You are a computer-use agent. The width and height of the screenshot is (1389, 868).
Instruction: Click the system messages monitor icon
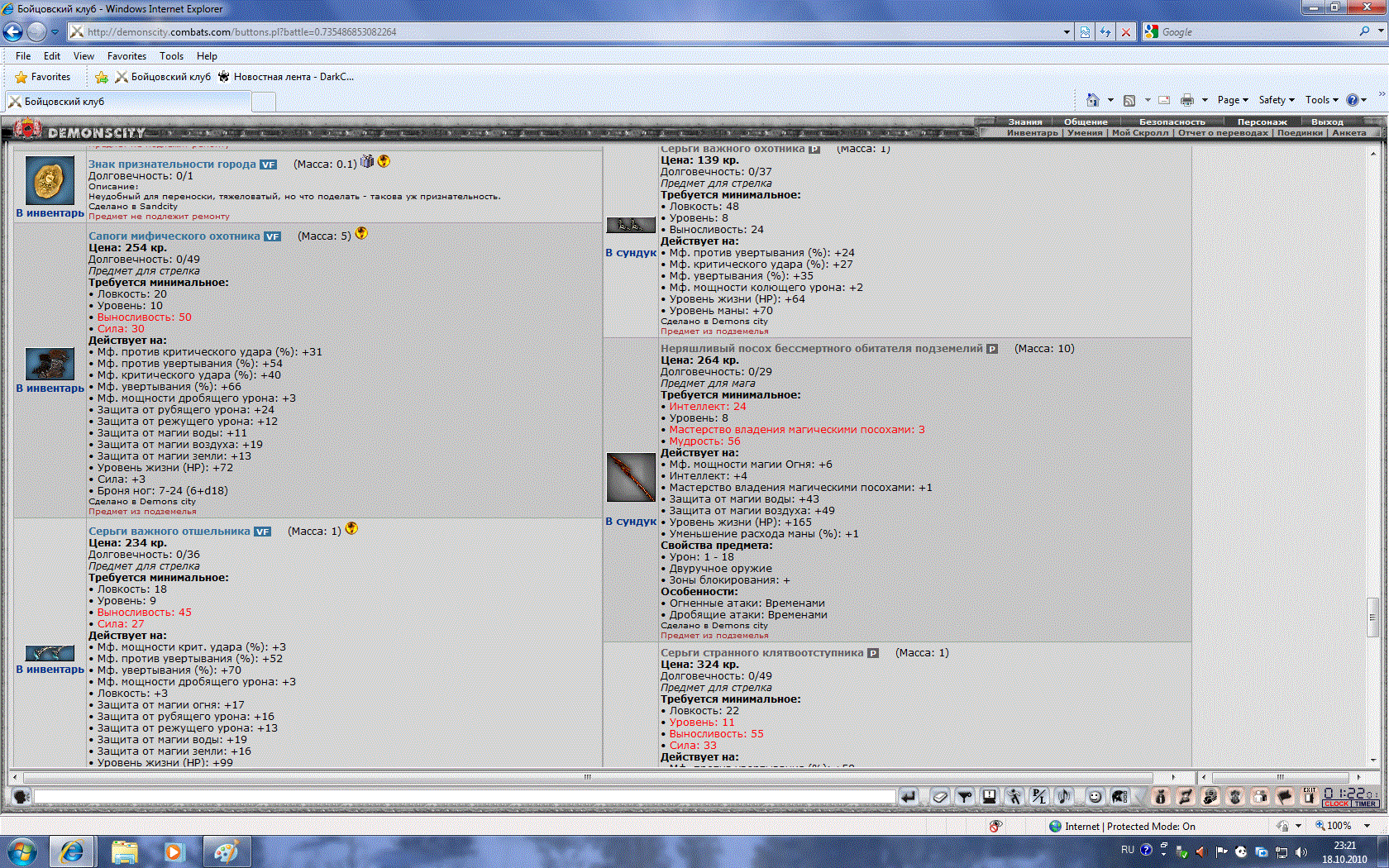coord(990,796)
